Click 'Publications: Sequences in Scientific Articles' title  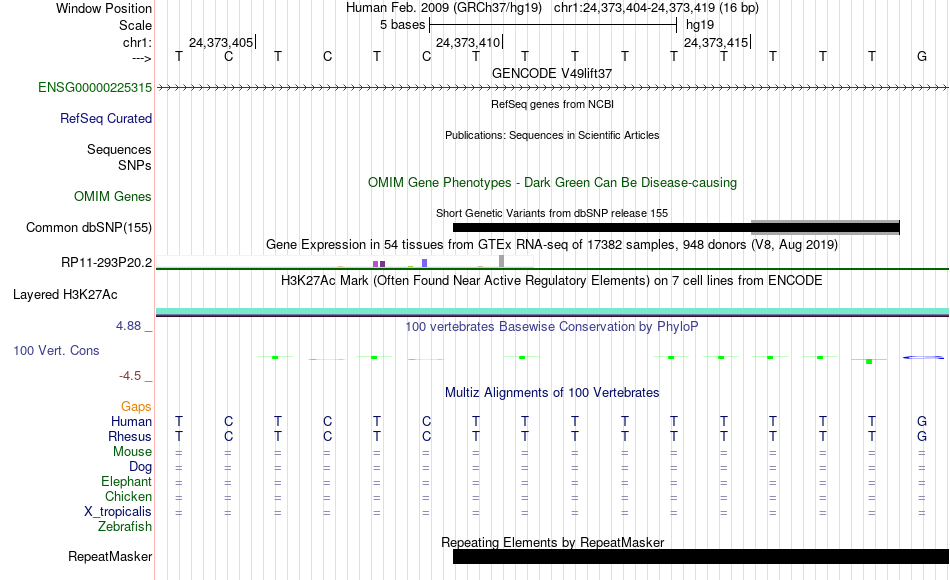coord(552,135)
